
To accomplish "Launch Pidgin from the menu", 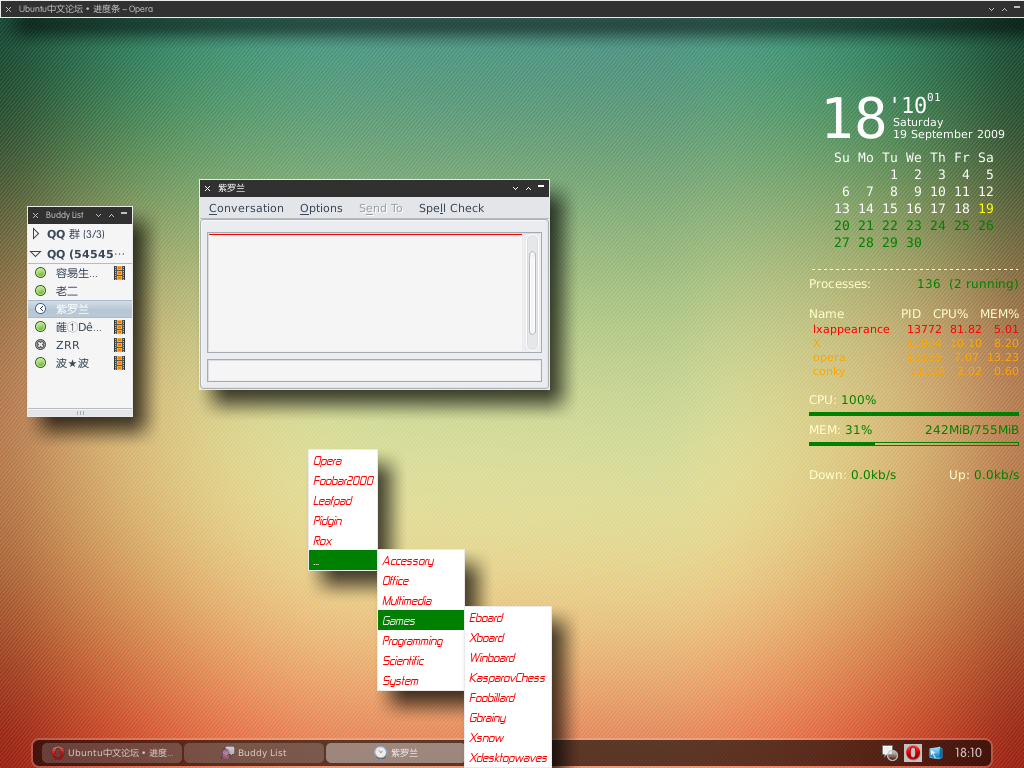I will click(x=343, y=520).
